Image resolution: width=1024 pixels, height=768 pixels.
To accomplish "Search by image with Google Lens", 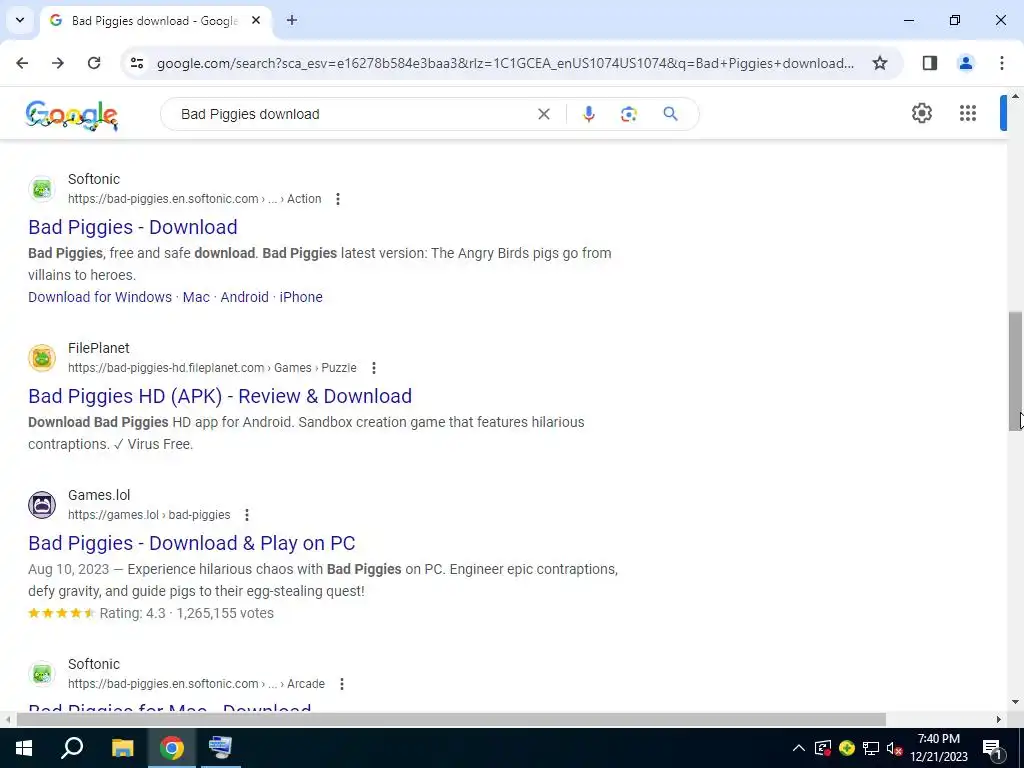I will click(628, 114).
